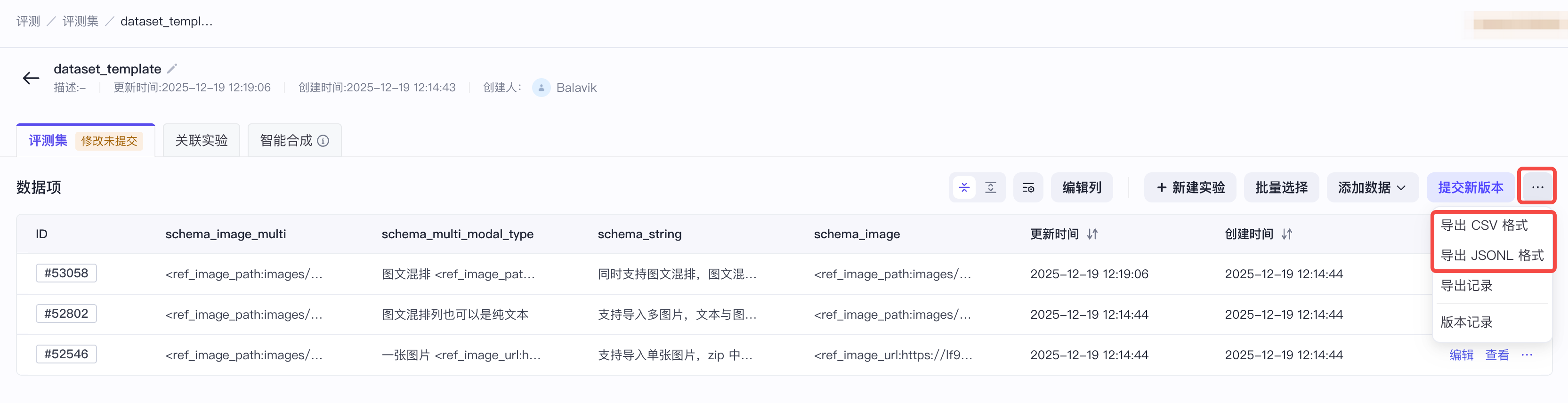The image size is (1568, 403).
Task: Open the top toolbar ellipsis menu
Action: (x=1537, y=187)
